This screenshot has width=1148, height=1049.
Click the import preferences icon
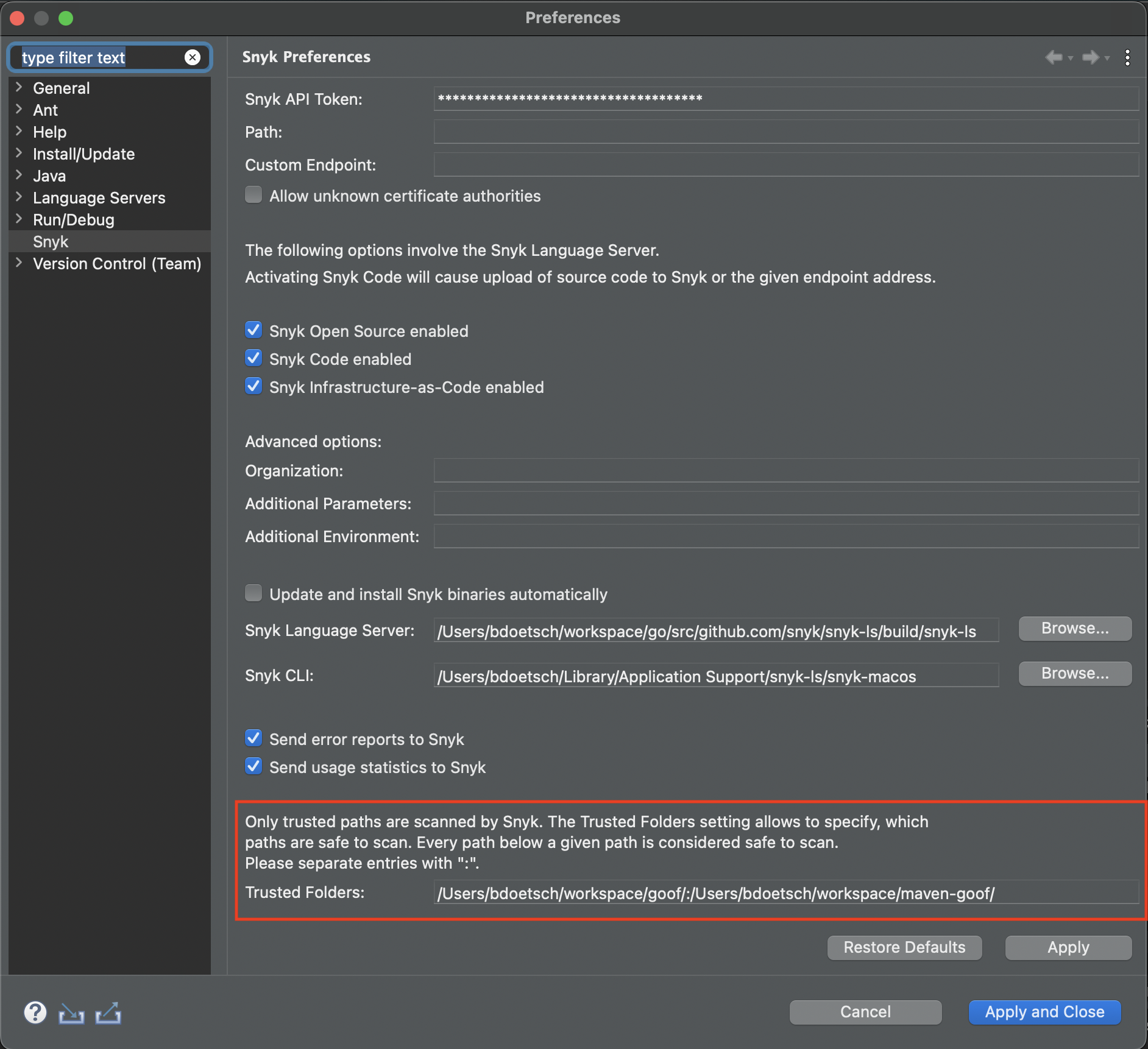click(x=71, y=1012)
